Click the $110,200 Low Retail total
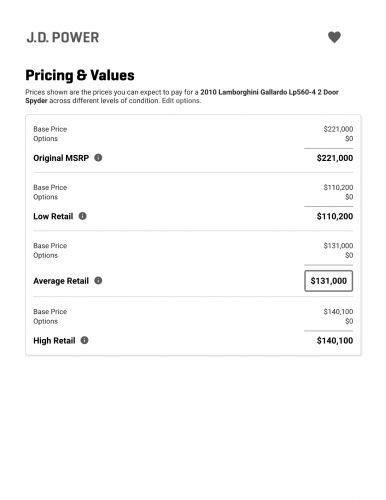The image size is (386, 500). click(335, 216)
